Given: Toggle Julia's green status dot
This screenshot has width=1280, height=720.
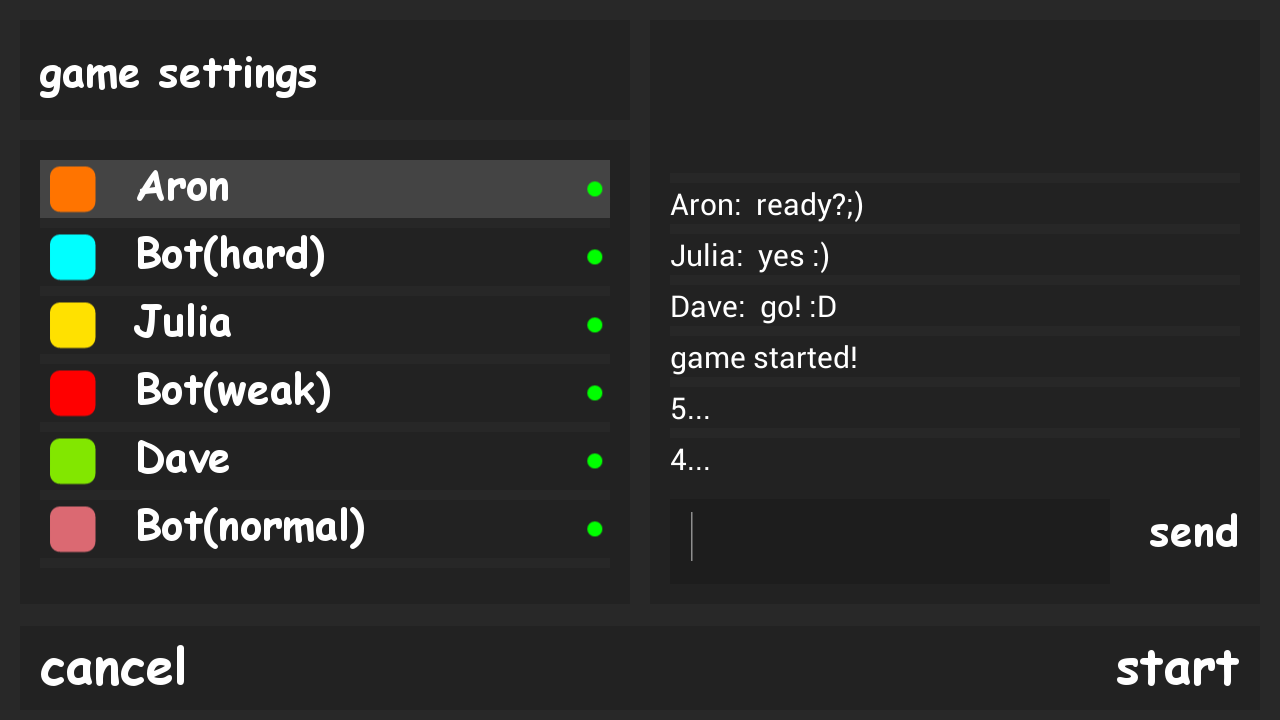Looking at the screenshot, I should coord(595,325).
